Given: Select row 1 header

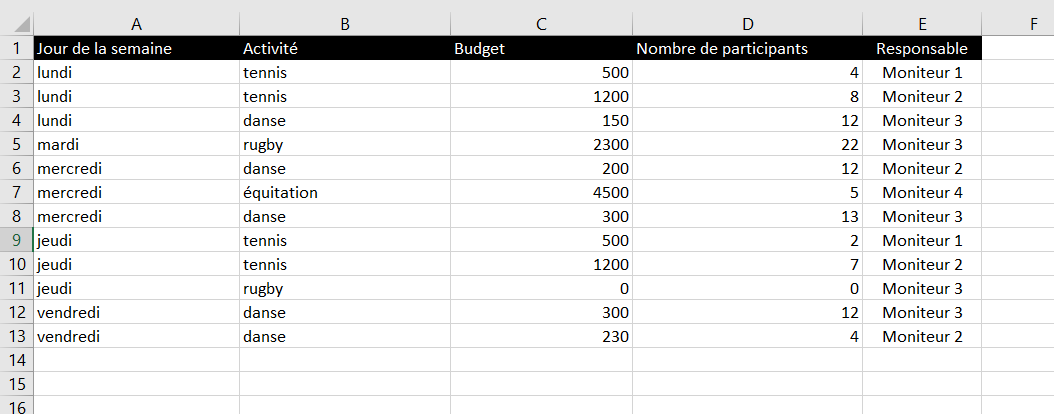Looking at the screenshot, I should [16, 48].
